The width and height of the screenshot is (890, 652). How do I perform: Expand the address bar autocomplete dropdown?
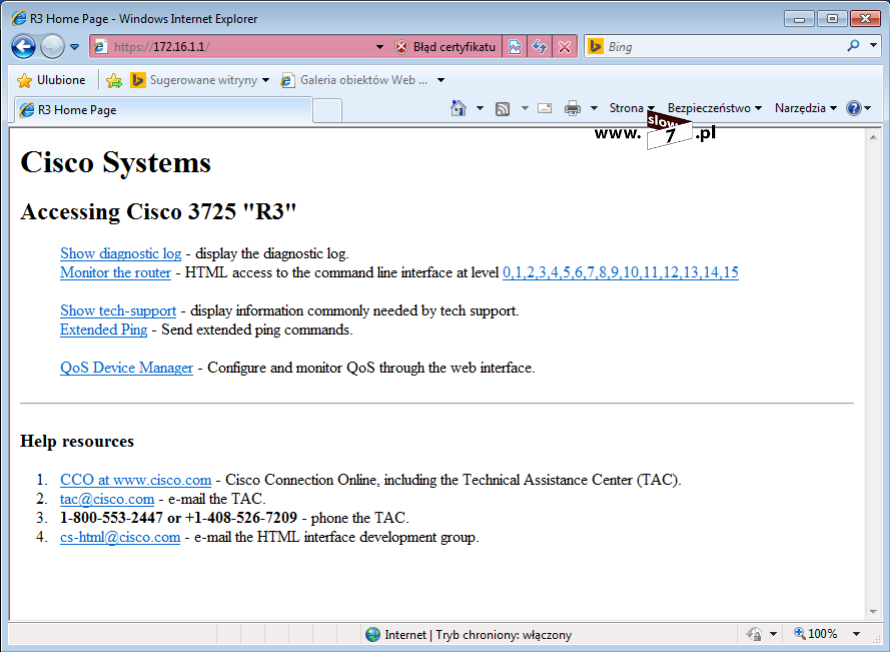(380, 47)
